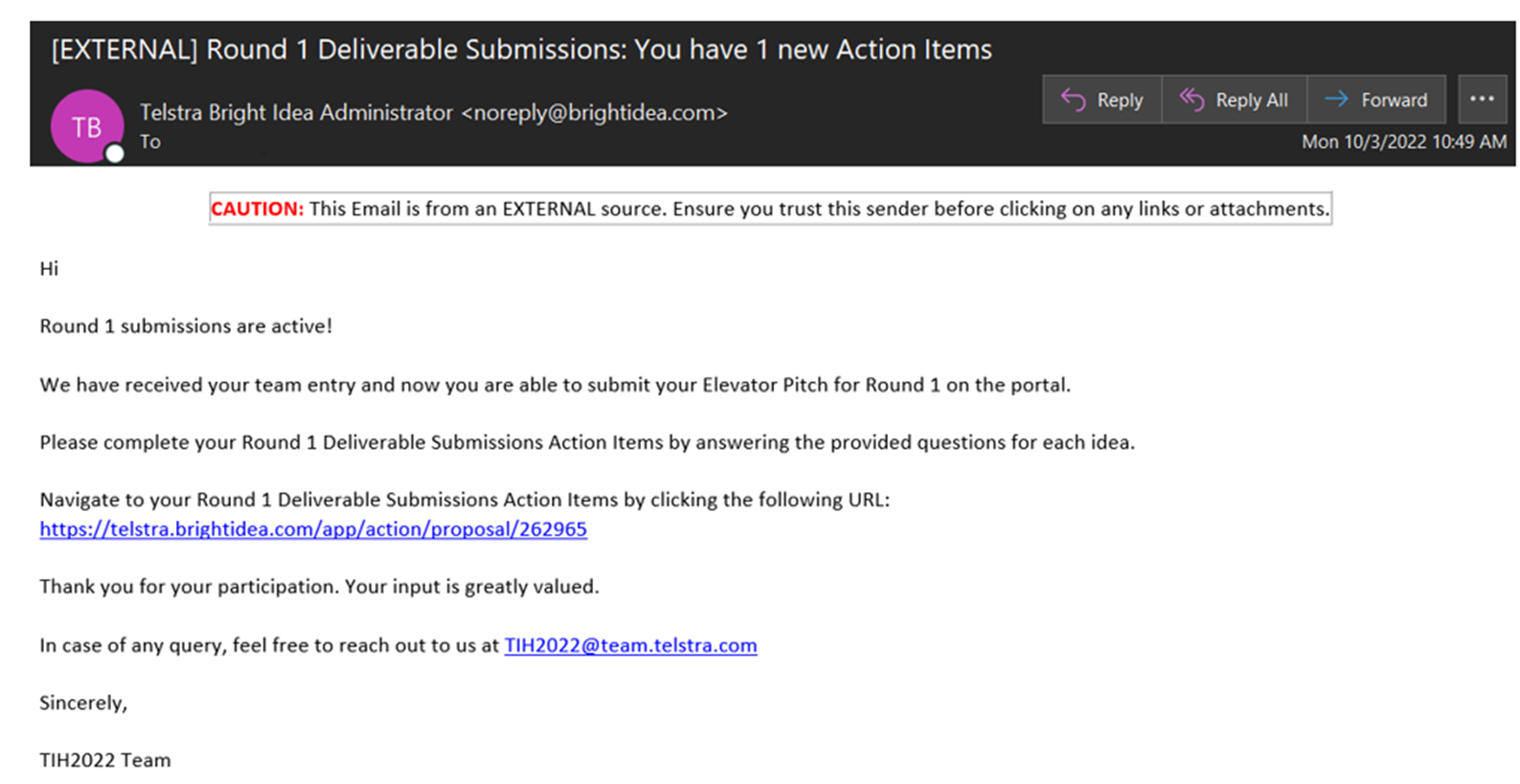This screenshot has height=784, width=1520.
Task: Click the noreply@brightidea.com sender address
Action: (595, 113)
